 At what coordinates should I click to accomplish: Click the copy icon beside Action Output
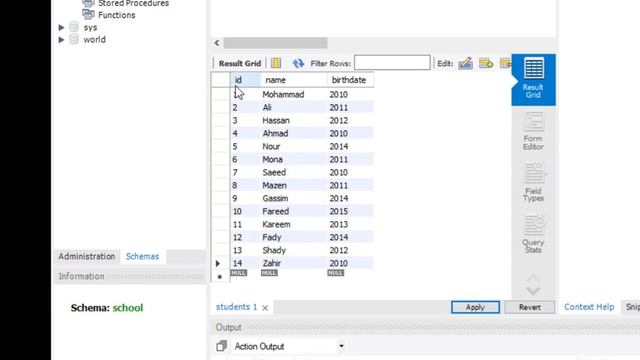click(x=221, y=346)
